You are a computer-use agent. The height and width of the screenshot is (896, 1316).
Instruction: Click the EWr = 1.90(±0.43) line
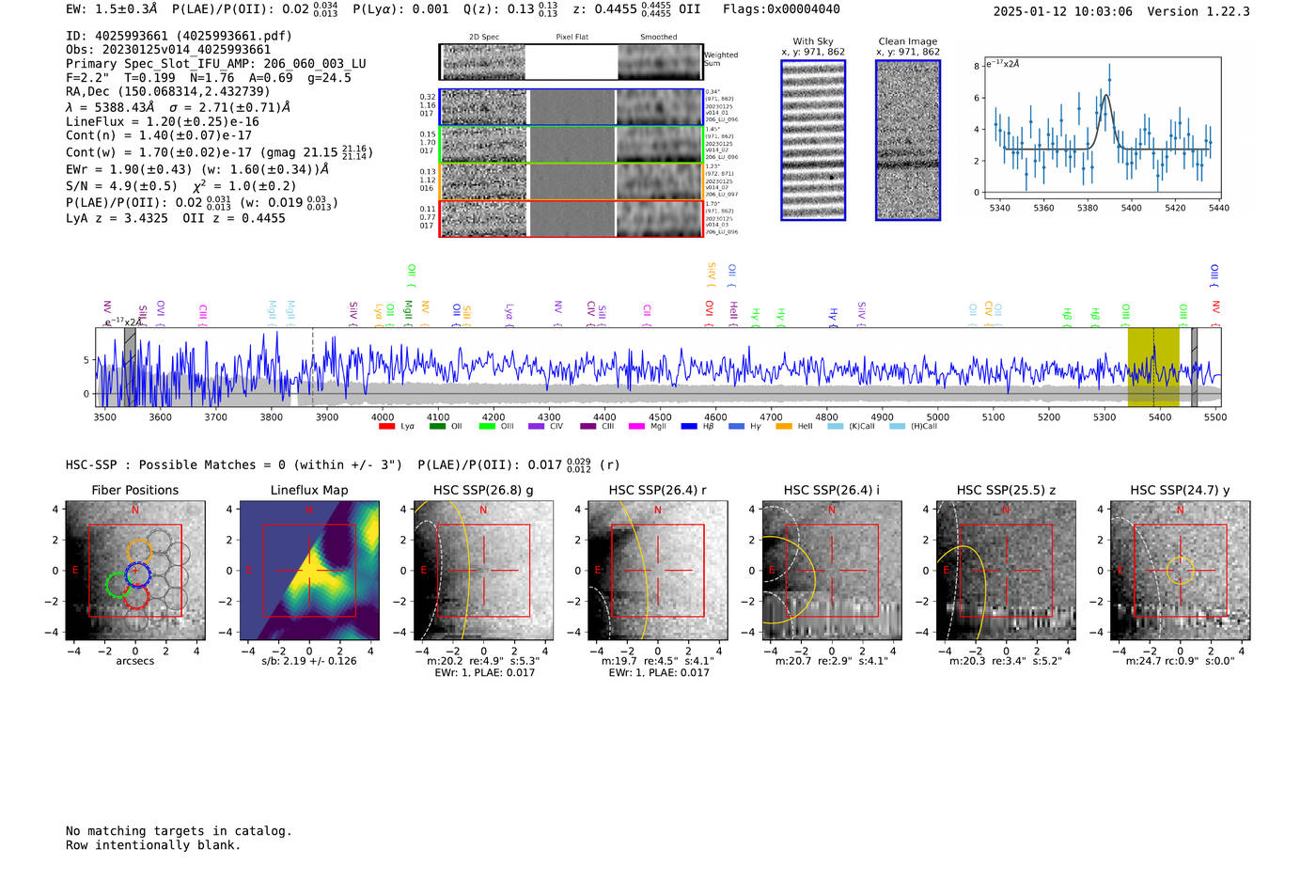pyautogui.click(x=197, y=169)
